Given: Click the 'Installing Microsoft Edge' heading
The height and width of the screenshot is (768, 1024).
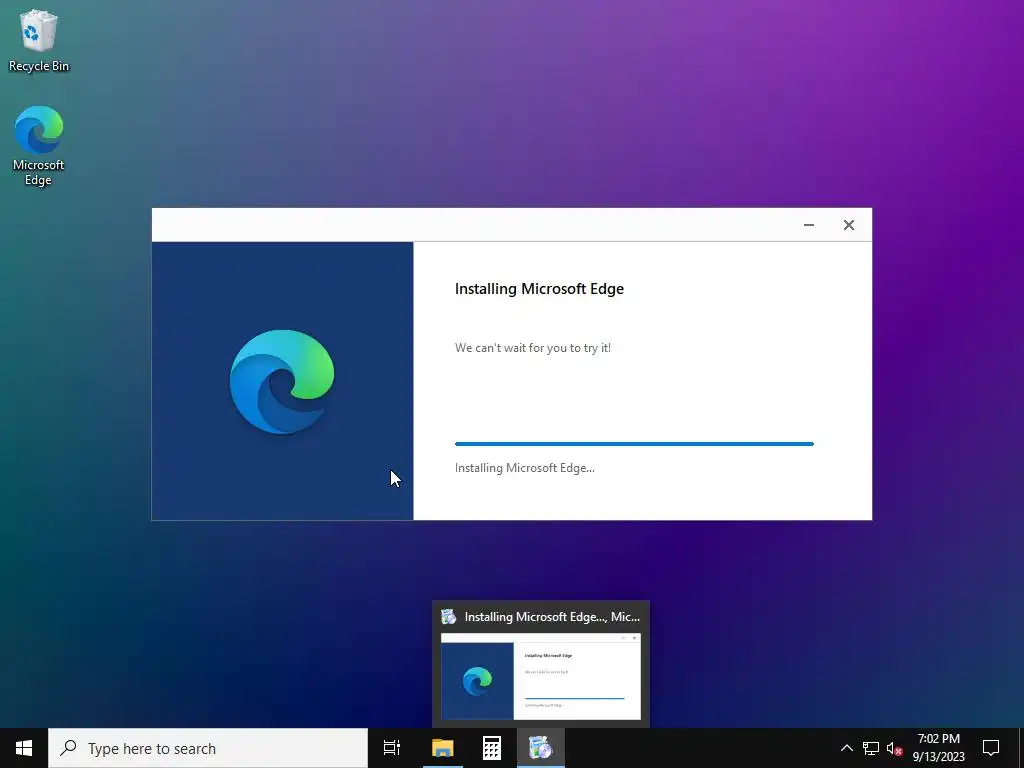Looking at the screenshot, I should (x=539, y=289).
